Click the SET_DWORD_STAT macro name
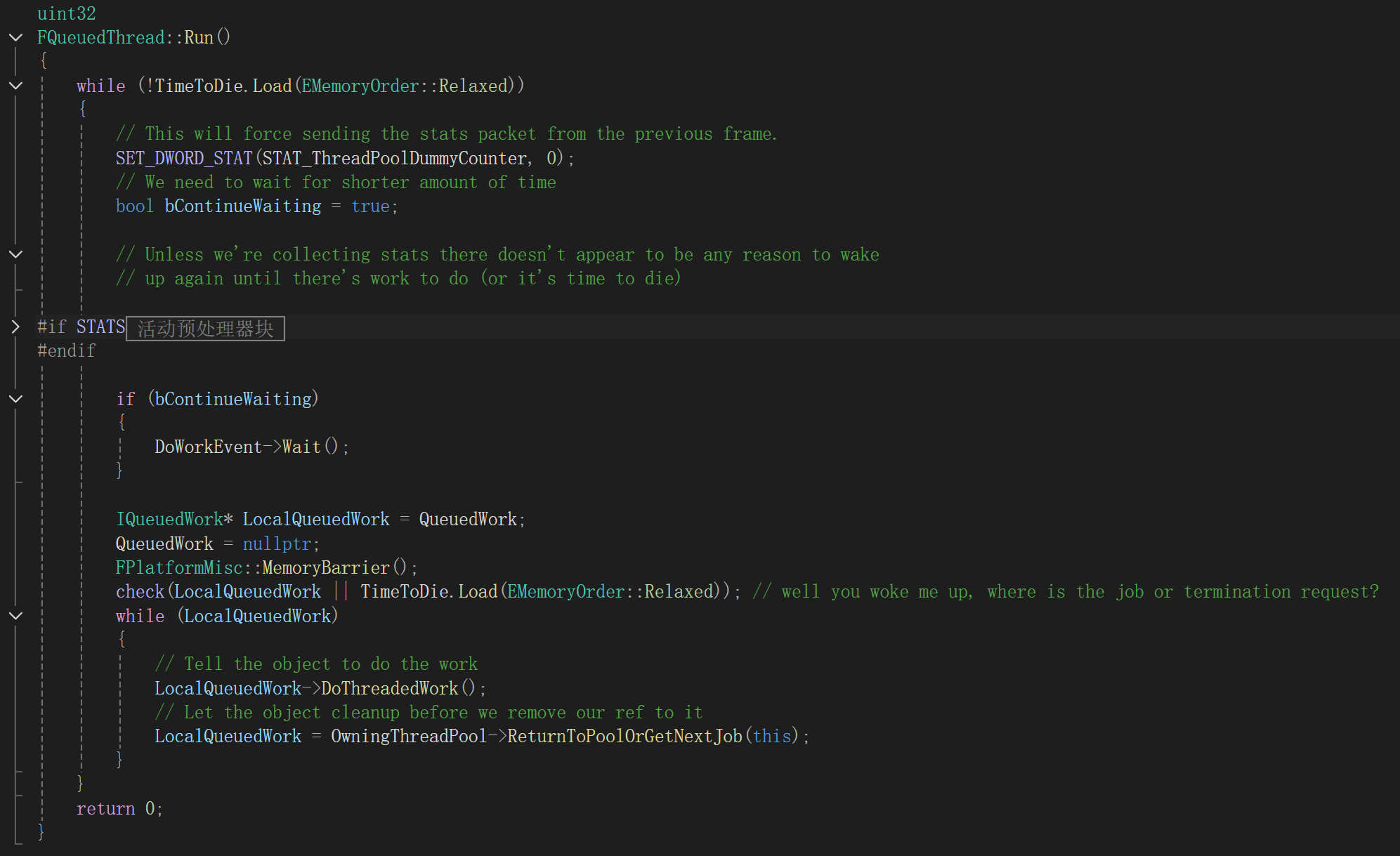This screenshot has width=1400, height=856. tap(184, 158)
